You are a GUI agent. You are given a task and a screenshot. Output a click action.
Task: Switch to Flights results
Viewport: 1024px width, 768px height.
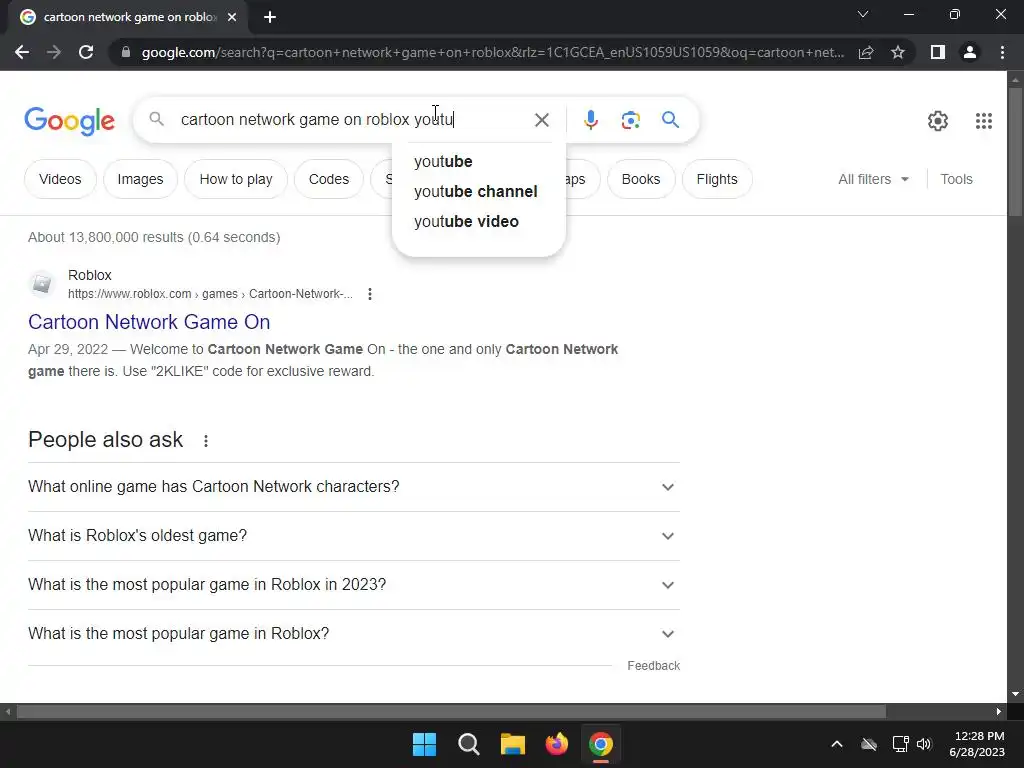pos(716,179)
